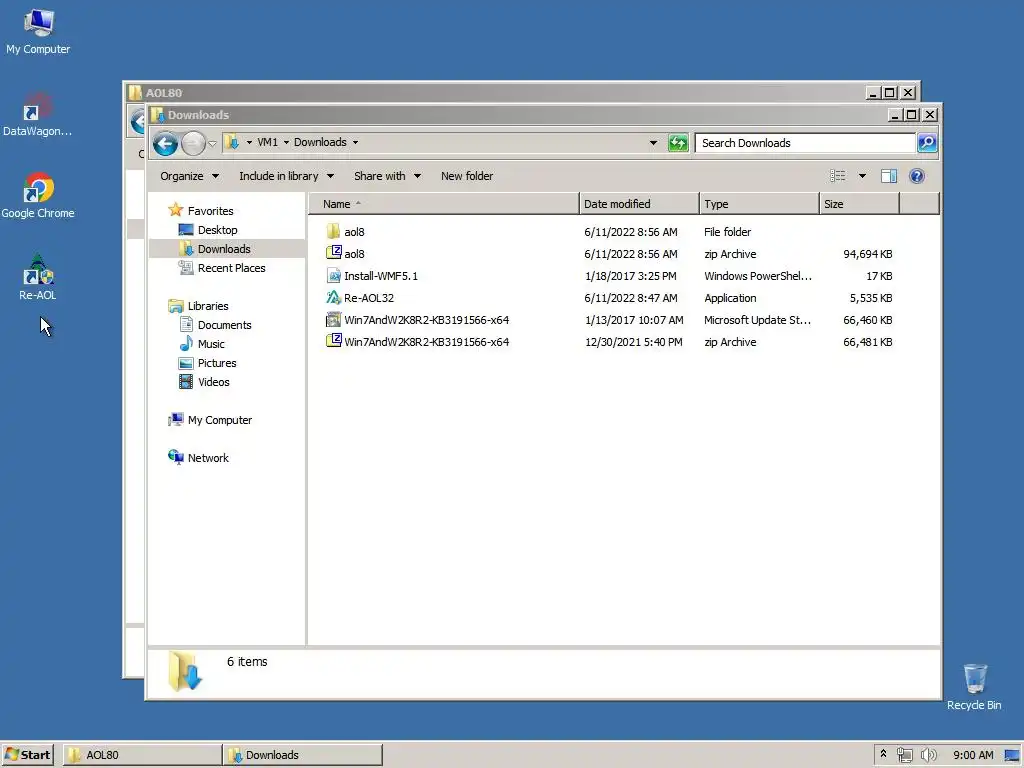1024x768 pixels.
Task: Expand the root breadcrumb dropdown arrow
Action: coord(249,142)
